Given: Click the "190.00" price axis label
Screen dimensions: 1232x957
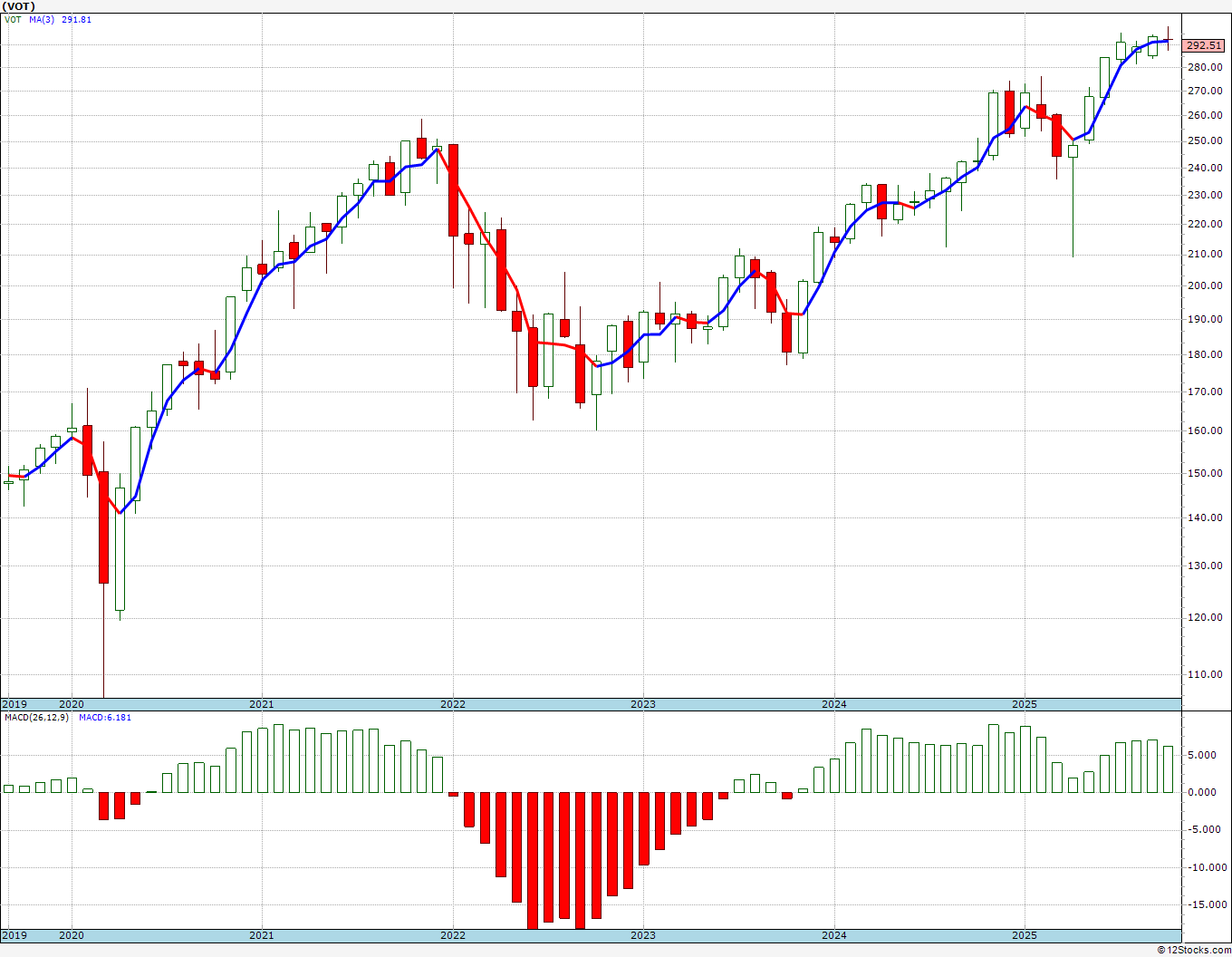Looking at the screenshot, I should coord(1204,320).
